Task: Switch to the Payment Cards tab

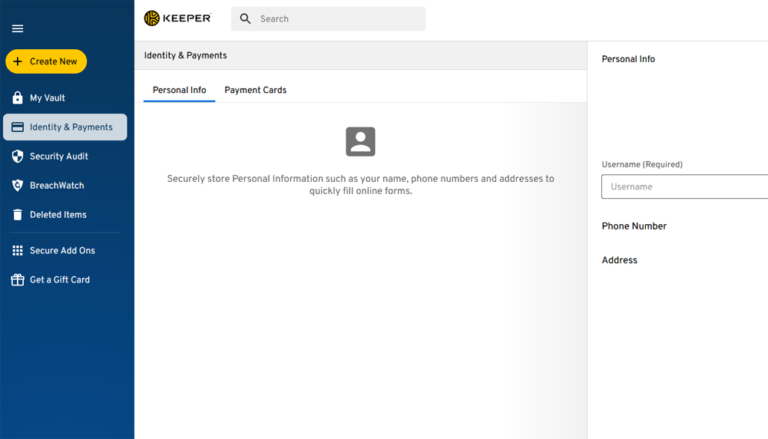Action: point(255,90)
